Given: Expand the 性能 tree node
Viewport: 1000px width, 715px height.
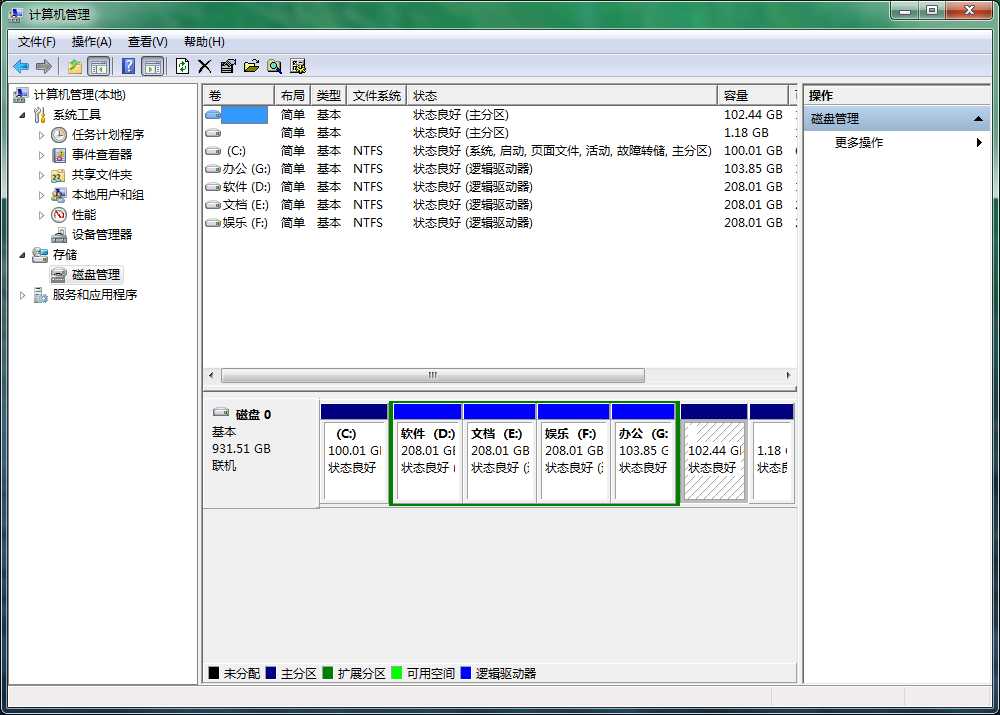Looking at the screenshot, I should tap(41, 215).
